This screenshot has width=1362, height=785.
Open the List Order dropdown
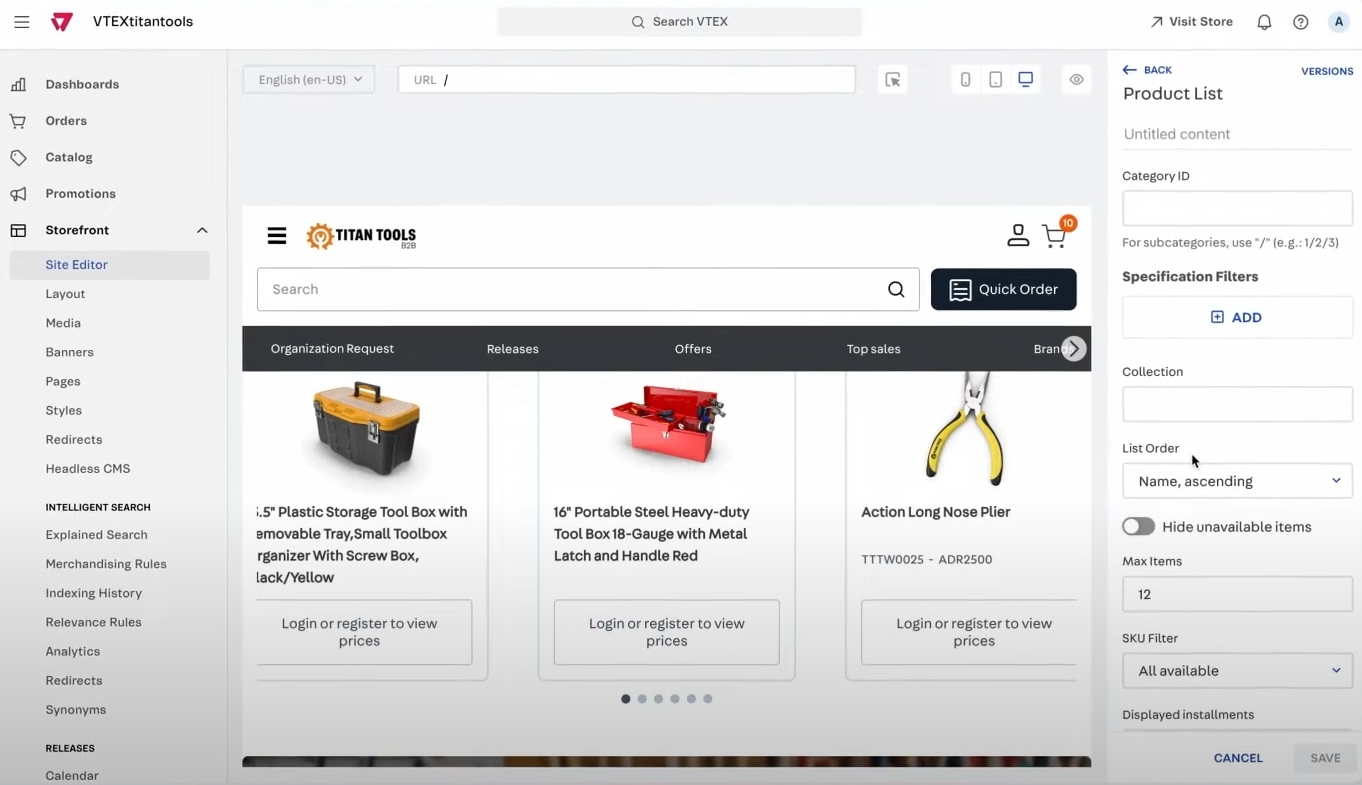(x=1237, y=481)
